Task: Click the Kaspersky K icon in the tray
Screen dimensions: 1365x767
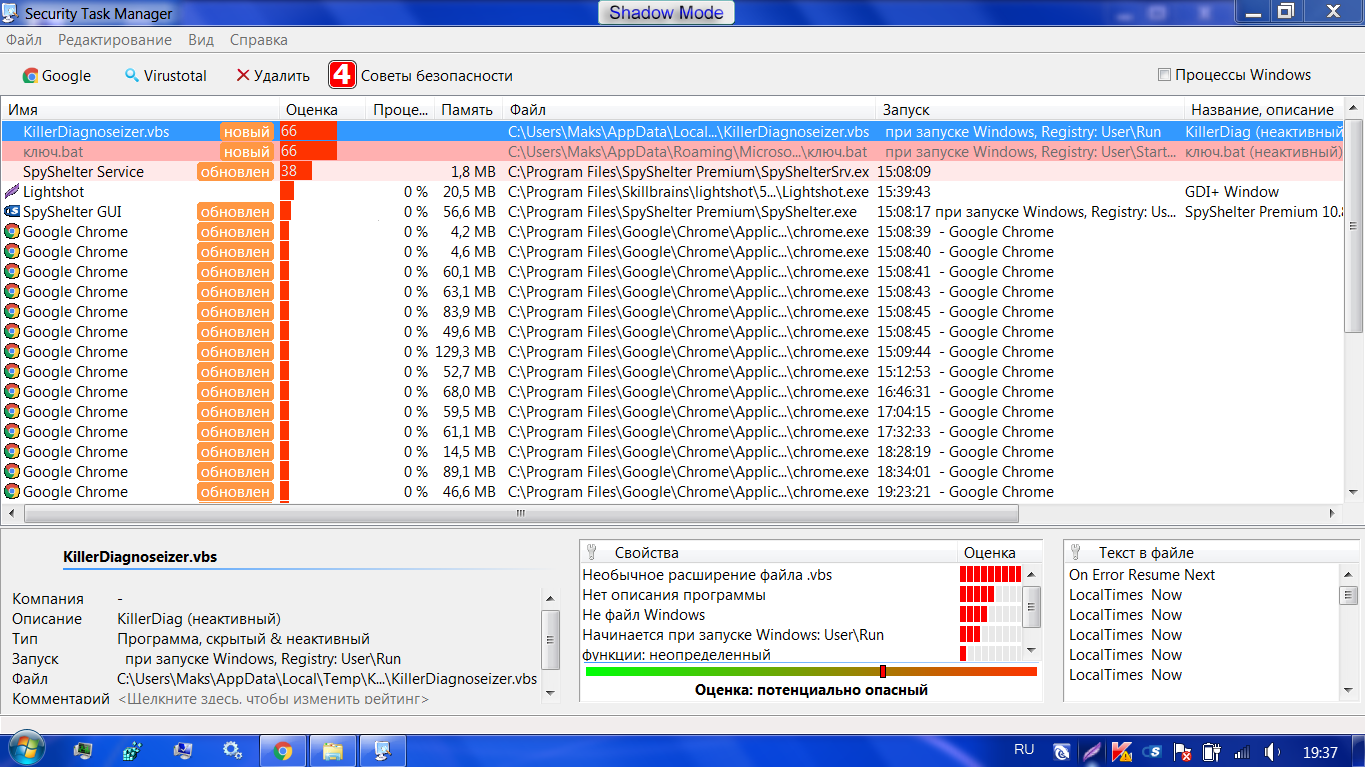Action: 1122,751
